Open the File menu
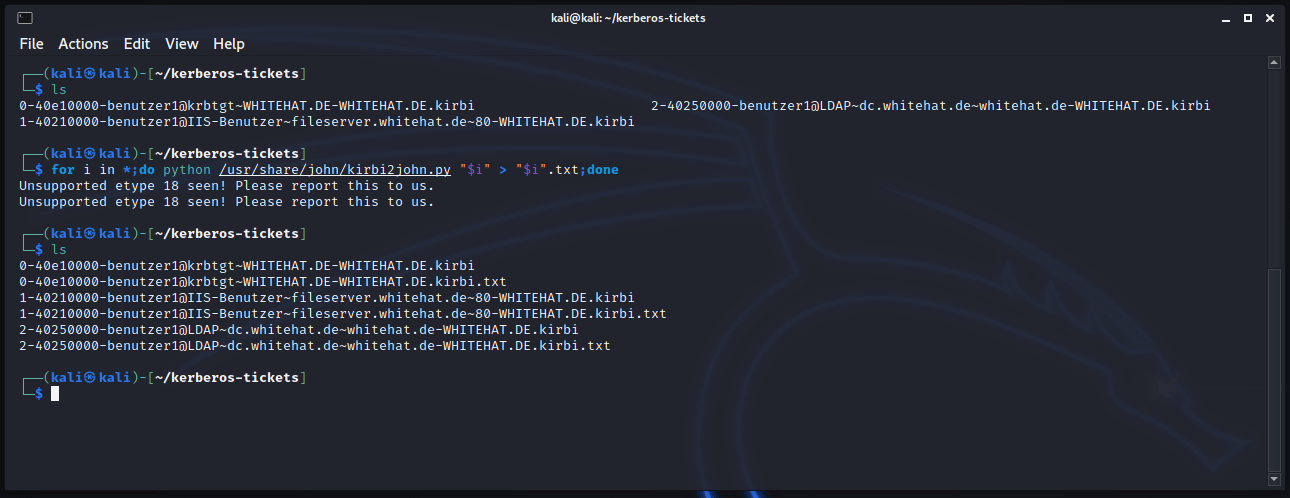Viewport: 1290px width, 498px height. [x=32, y=44]
